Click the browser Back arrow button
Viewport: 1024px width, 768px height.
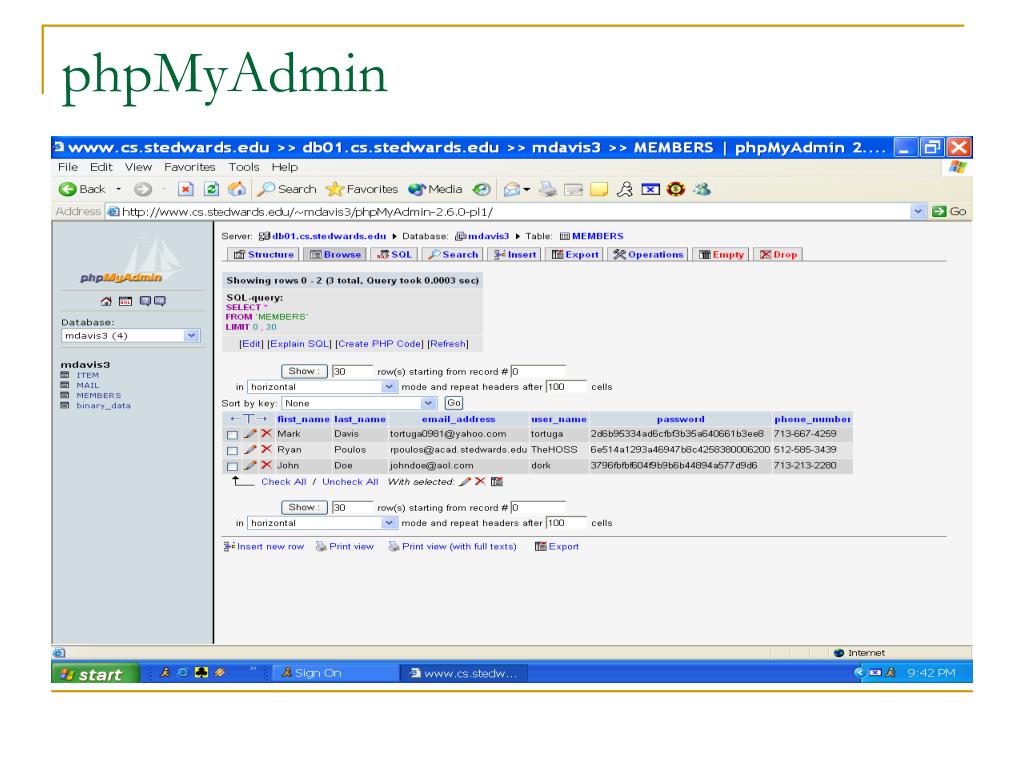67,189
